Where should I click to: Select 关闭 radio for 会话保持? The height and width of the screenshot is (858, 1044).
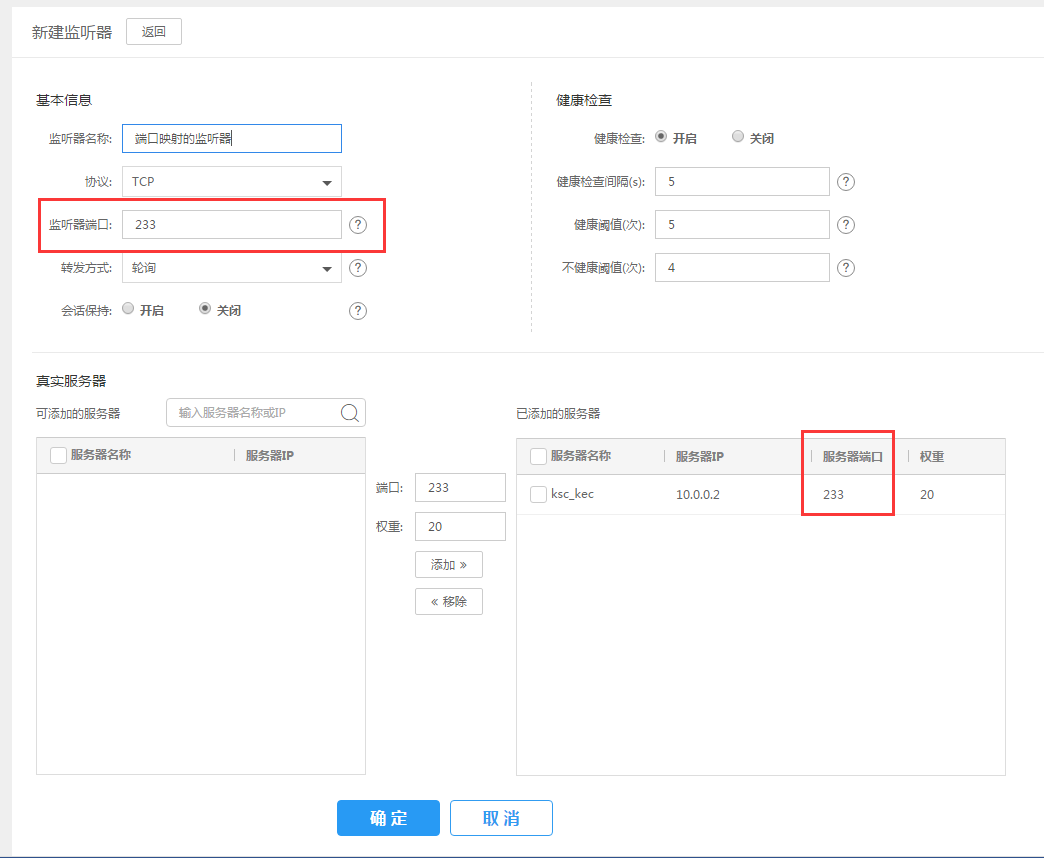(205, 308)
